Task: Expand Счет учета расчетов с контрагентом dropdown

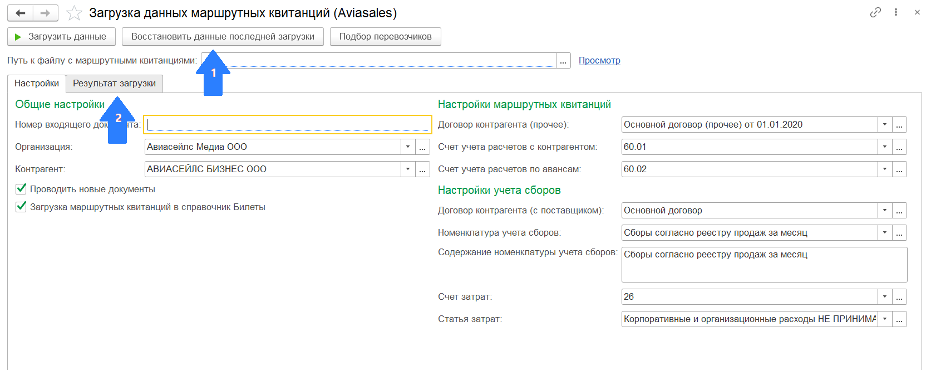Action: tap(885, 147)
